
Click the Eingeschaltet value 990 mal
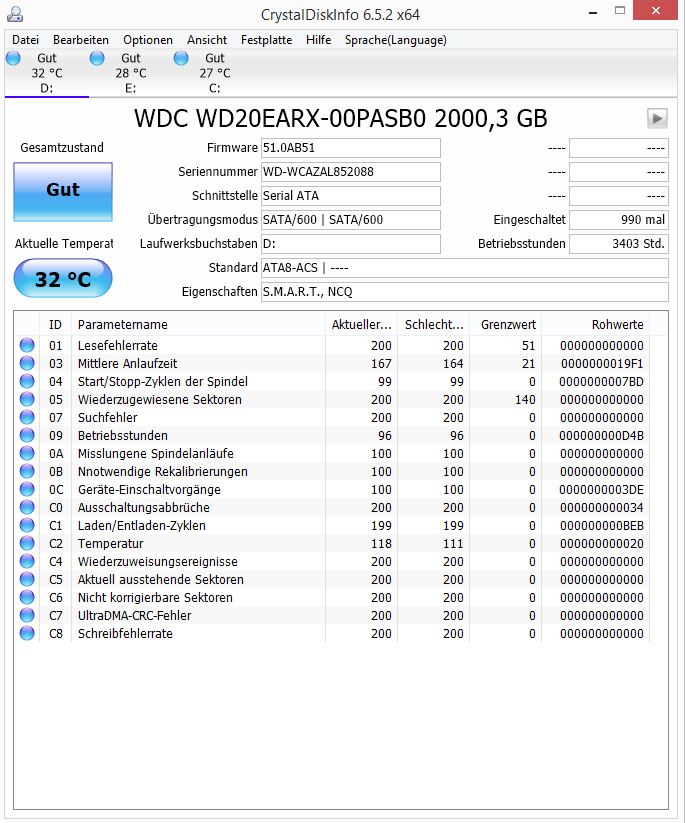coord(619,220)
